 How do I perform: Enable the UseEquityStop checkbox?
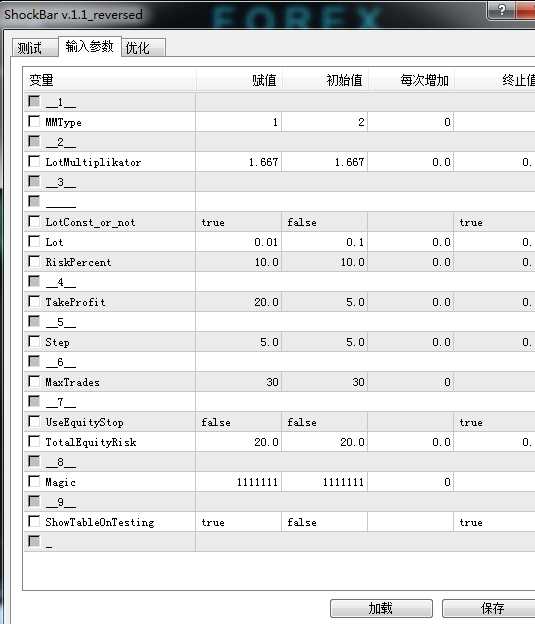point(34,421)
